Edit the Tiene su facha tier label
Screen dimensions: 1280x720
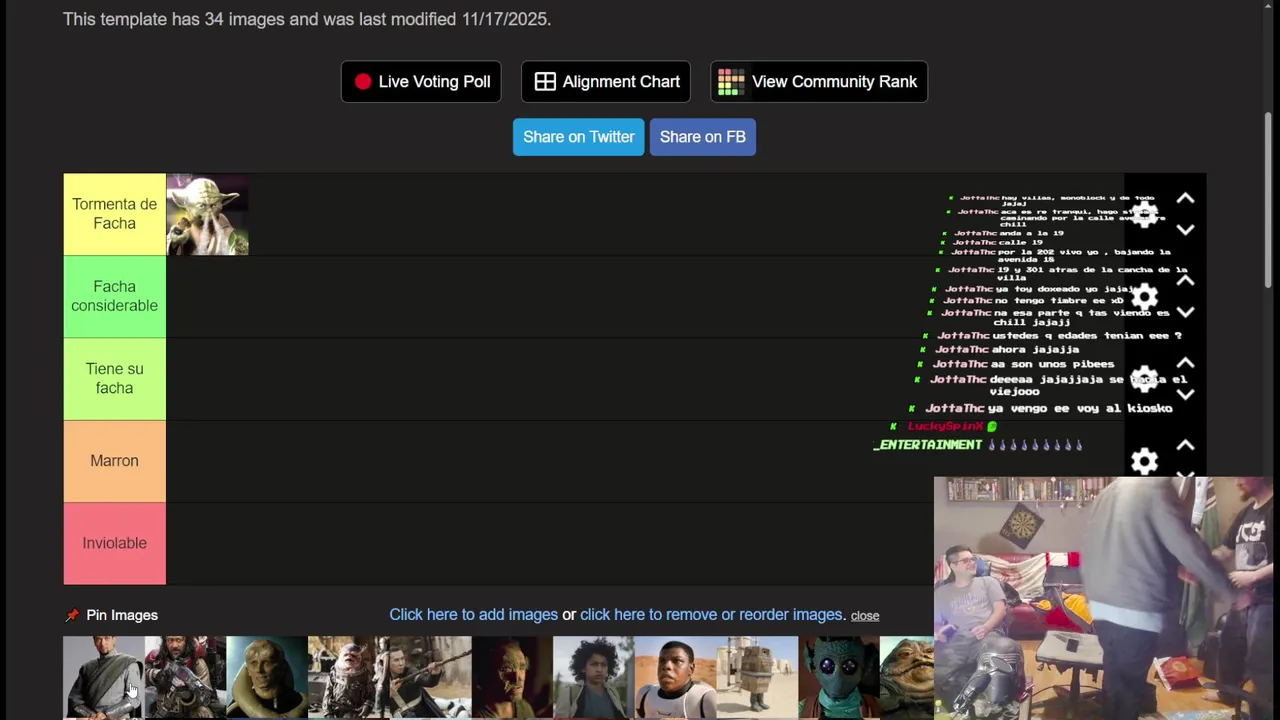(x=114, y=378)
